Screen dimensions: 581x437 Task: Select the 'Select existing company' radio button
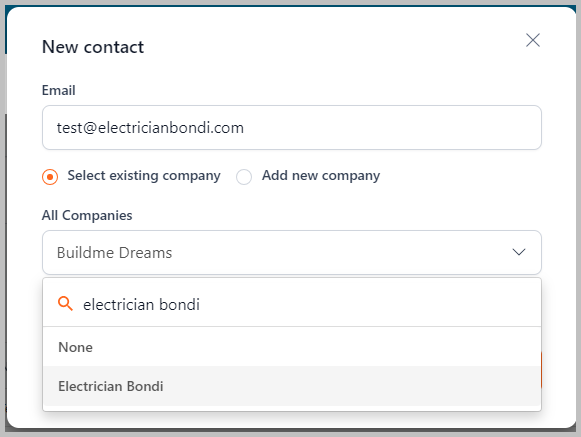point(50,176)
